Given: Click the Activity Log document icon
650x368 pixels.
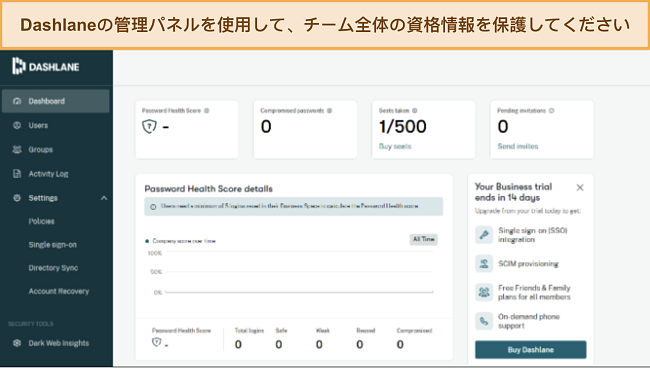Looking at the screenshot, I should pyautogui.click(x=17, y=174).
